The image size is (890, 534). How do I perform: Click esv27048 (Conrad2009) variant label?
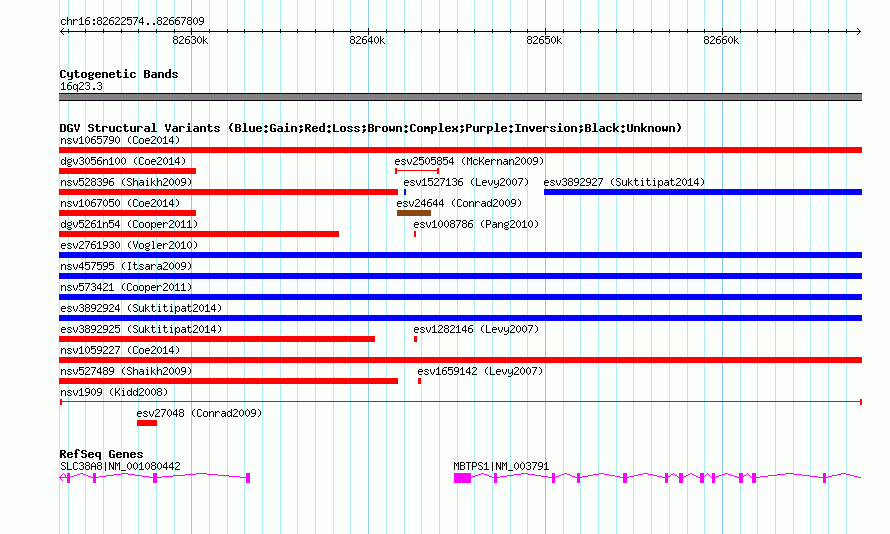pos(199,413)
